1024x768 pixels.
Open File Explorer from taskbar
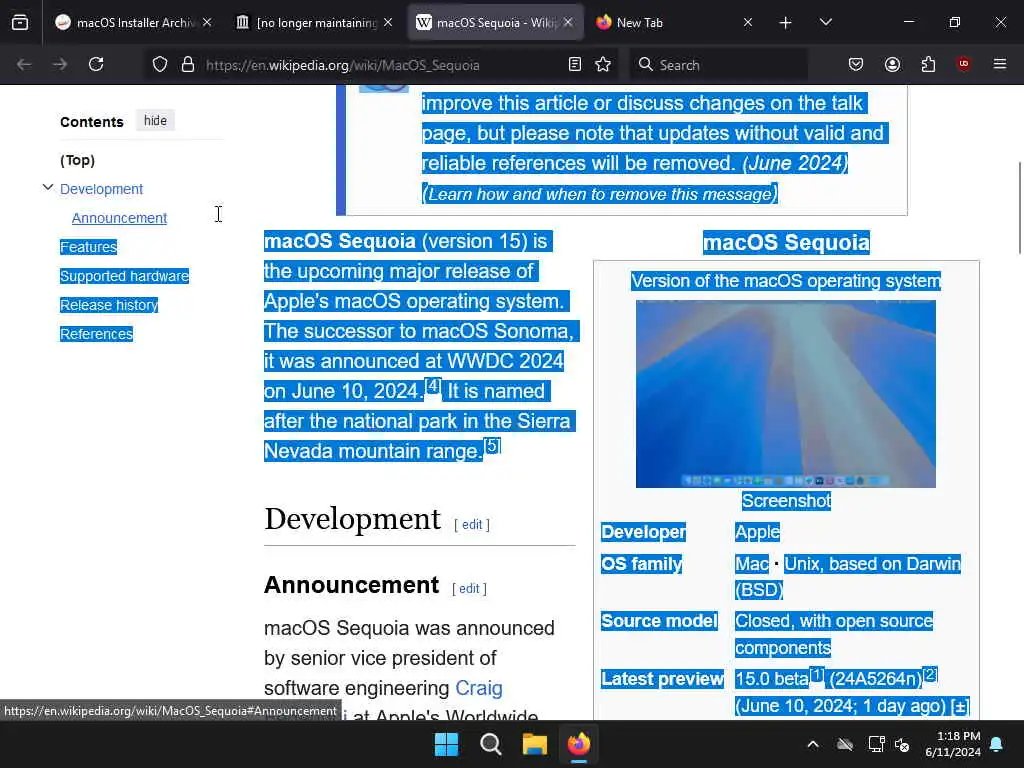click(x=534, y=744)
